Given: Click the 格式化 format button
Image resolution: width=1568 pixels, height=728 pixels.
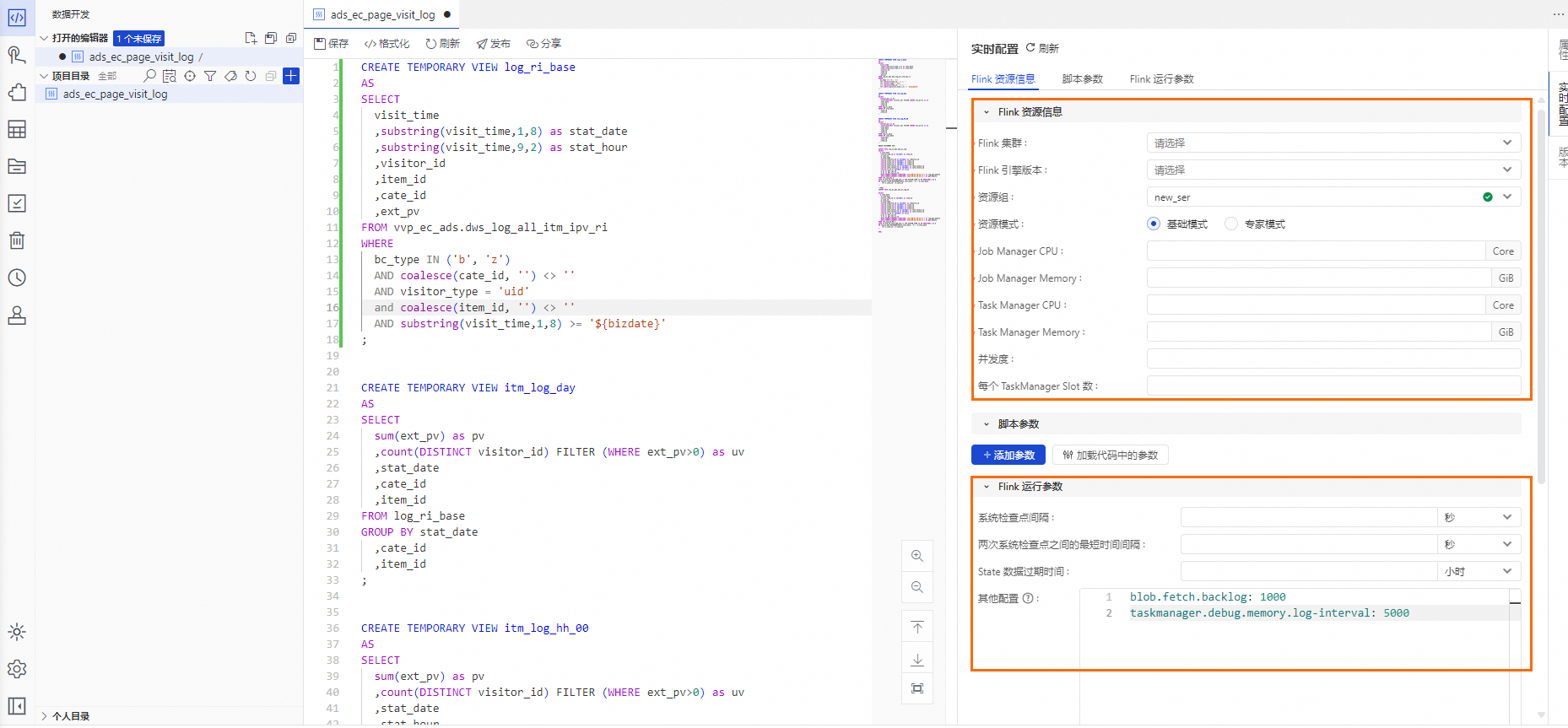Looking at the screenshot, I should [x=387, y=44].
